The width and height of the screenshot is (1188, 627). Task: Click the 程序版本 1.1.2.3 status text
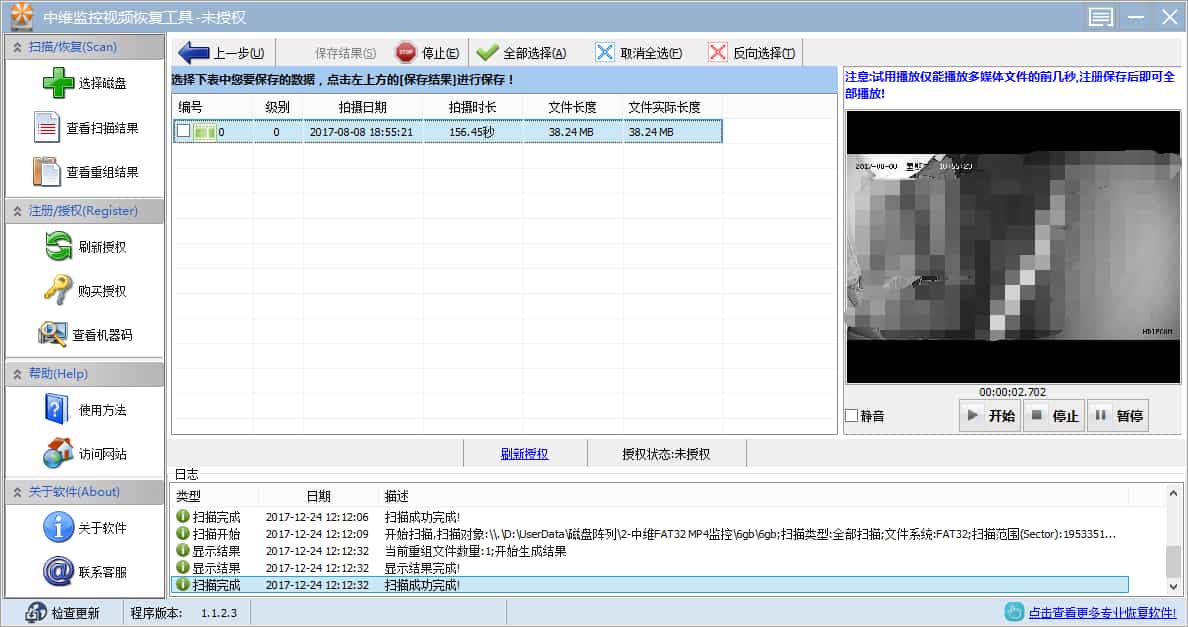point(183,613)
